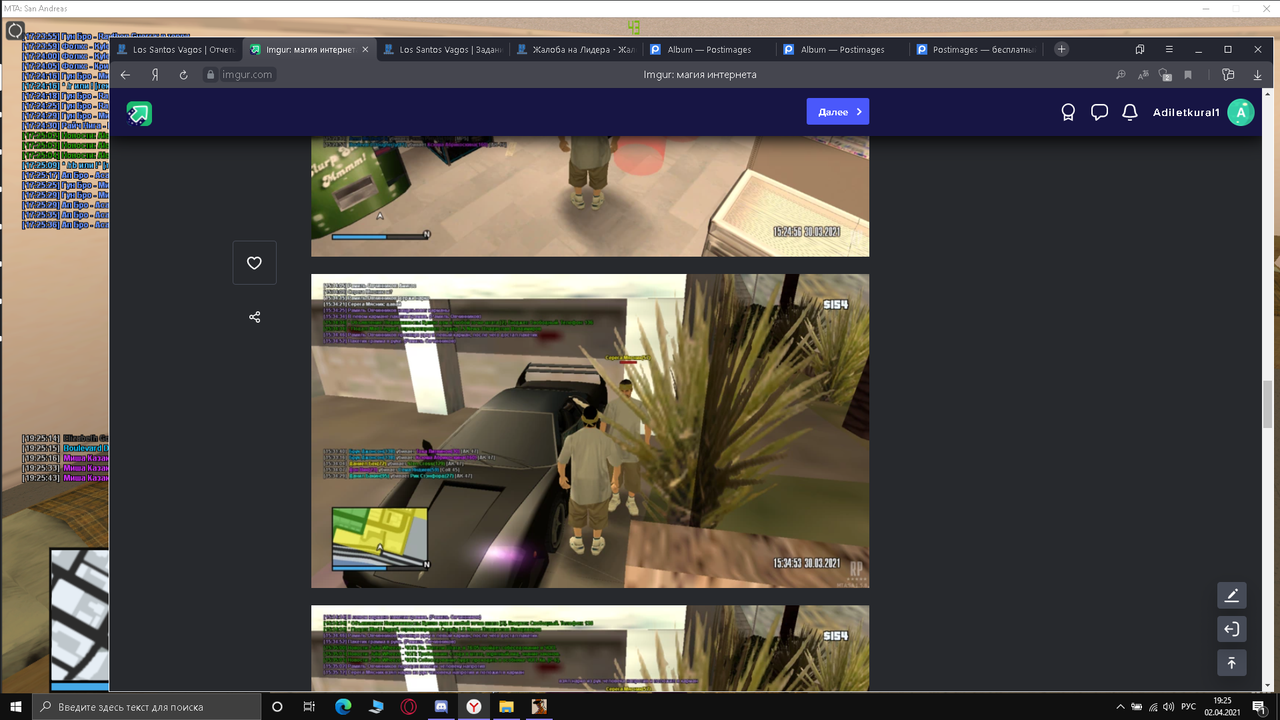The width and height of the screenshot is (1280, 720).
Task: Like the post with heart icon
Action: pos(254,263)
